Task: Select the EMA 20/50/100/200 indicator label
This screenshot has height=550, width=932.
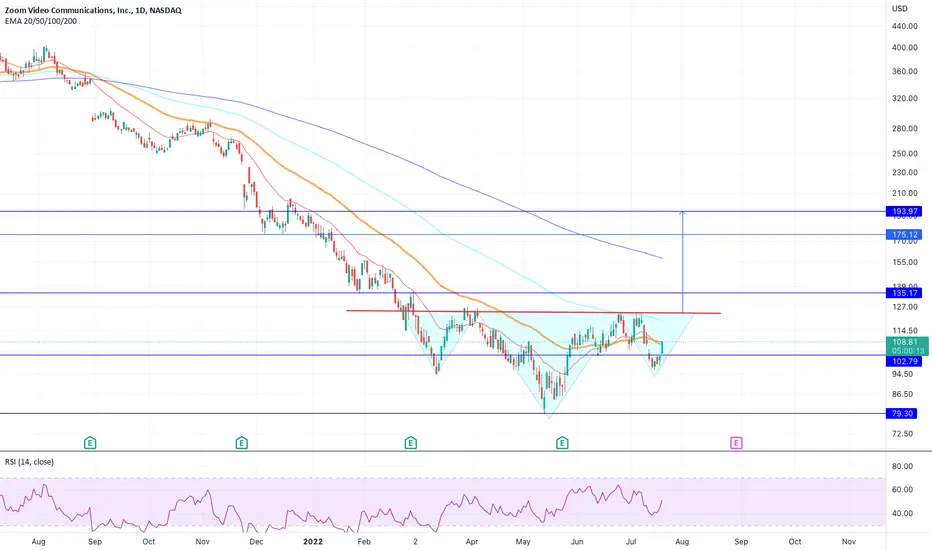Action: point(40,21)
